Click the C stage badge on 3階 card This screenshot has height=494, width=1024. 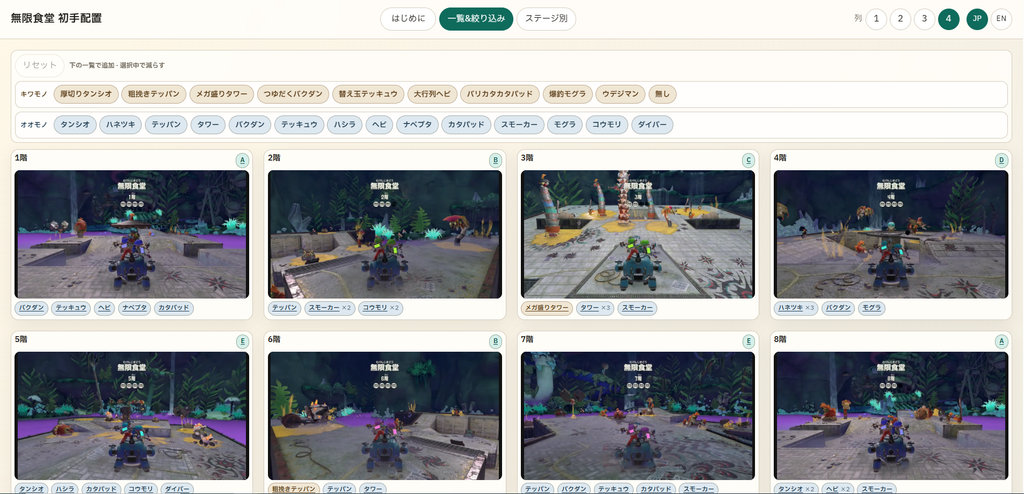coord(748,160)
